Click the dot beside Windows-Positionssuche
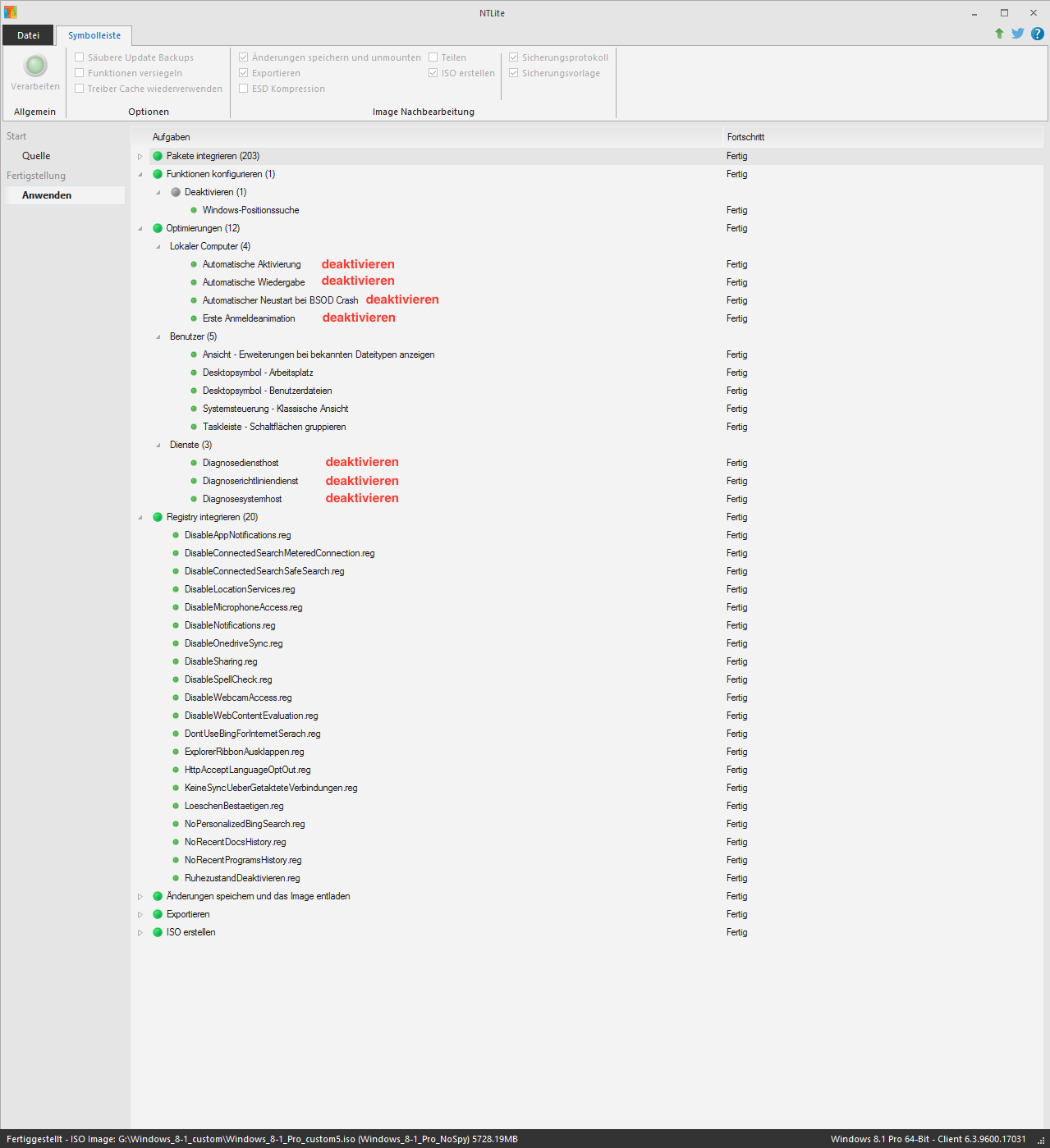Viewport: 1050px width, 1148px height. tap(194, 210)
